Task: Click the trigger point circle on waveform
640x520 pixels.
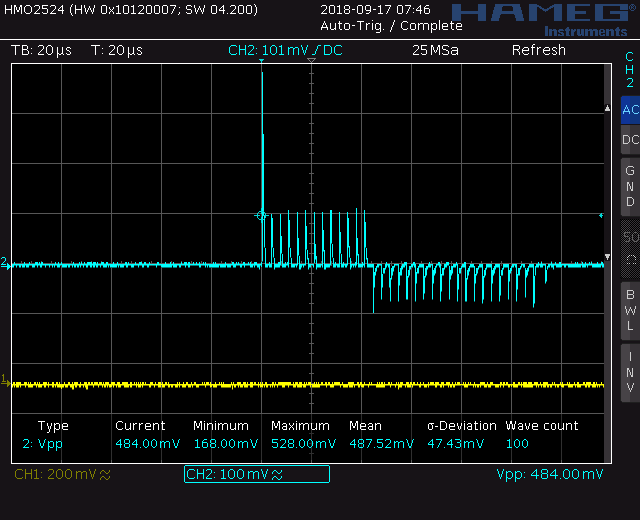Action: pyautogui.click(x=261, y=216)
